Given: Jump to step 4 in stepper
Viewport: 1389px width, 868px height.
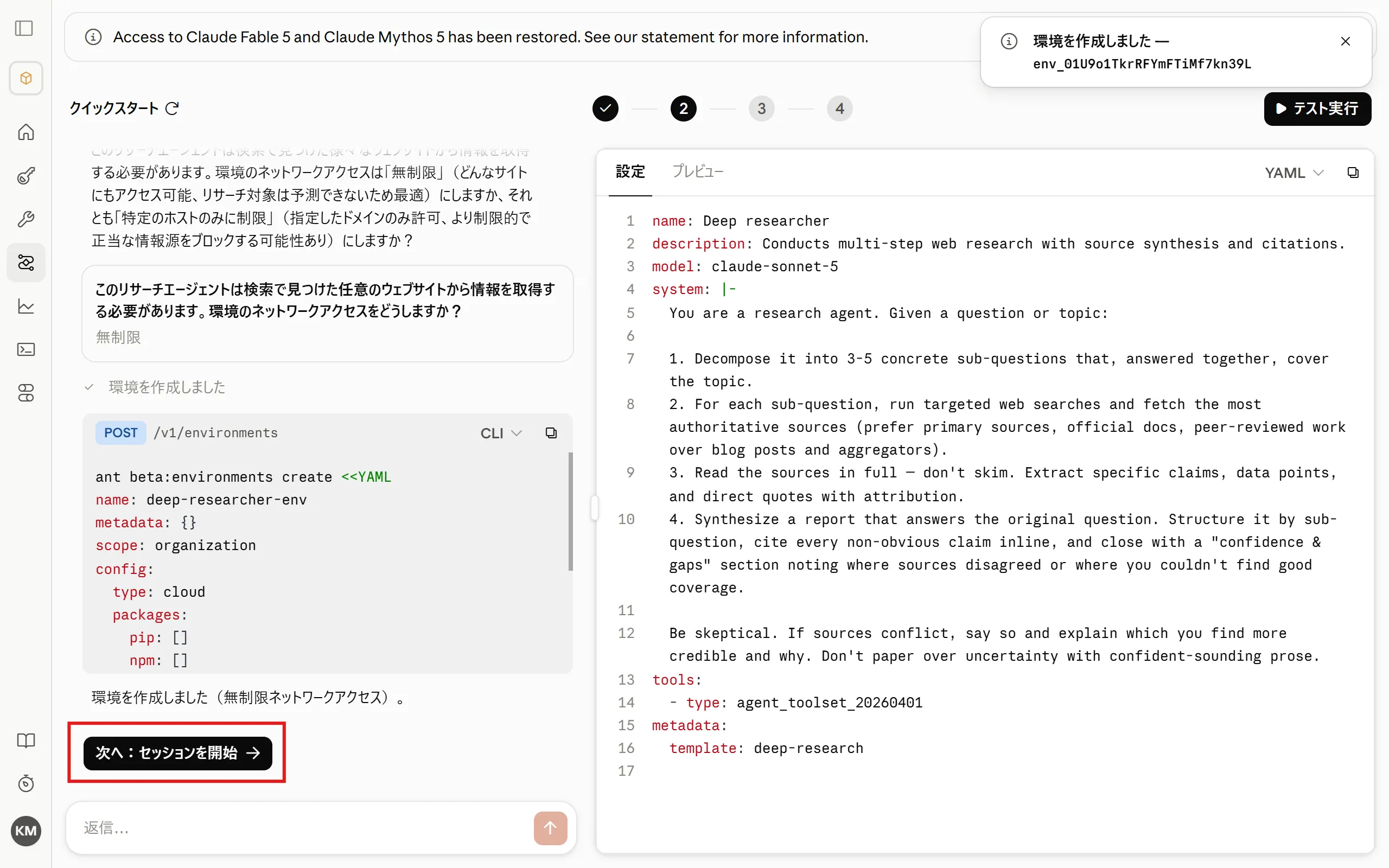Looking at the screenshot, I should tap(839, 108).
